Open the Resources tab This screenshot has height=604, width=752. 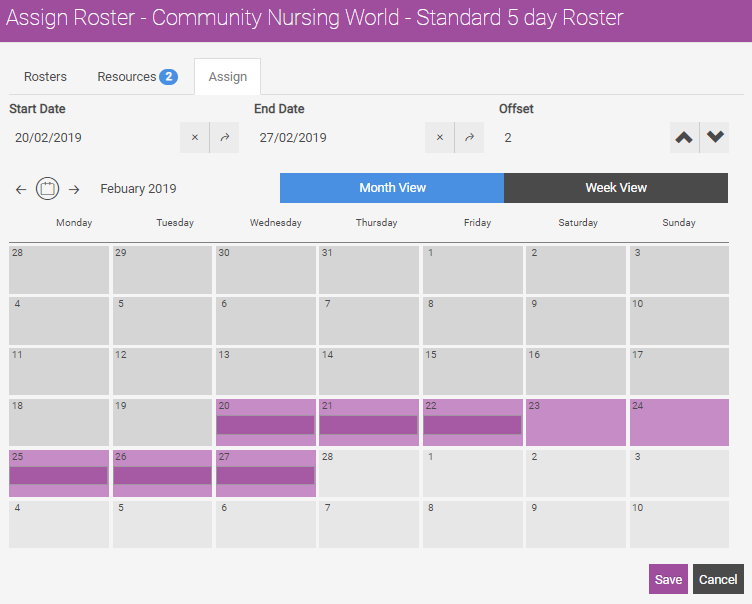[138, 77]
